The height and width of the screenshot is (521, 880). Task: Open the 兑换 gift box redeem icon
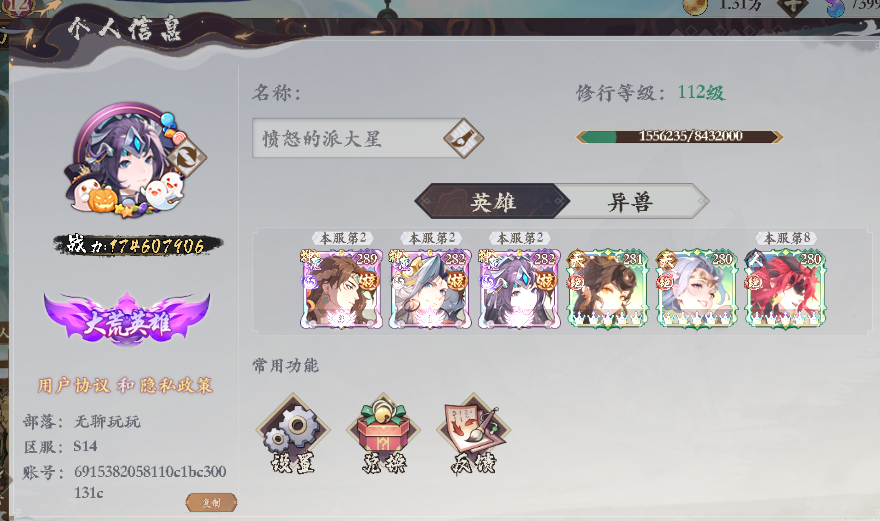(x=383, y=433)
